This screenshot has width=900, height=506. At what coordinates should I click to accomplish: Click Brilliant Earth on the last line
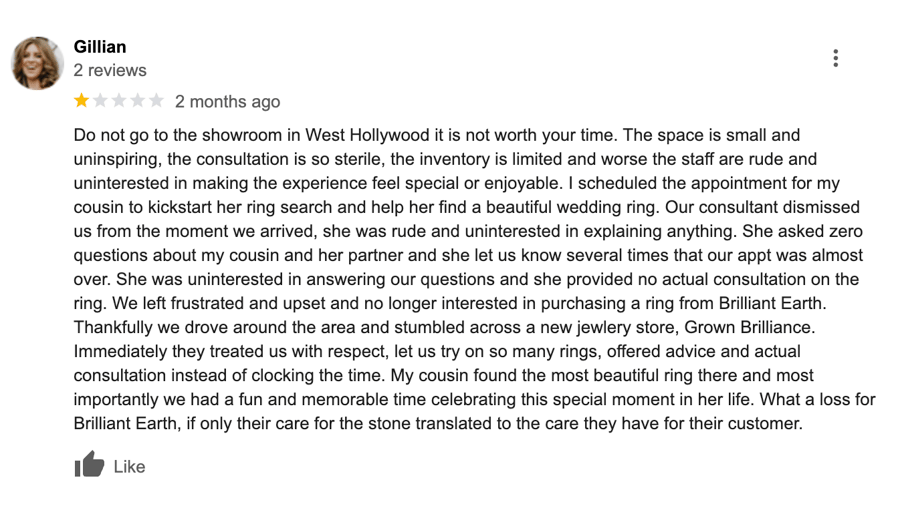click(x=125, y=423)
